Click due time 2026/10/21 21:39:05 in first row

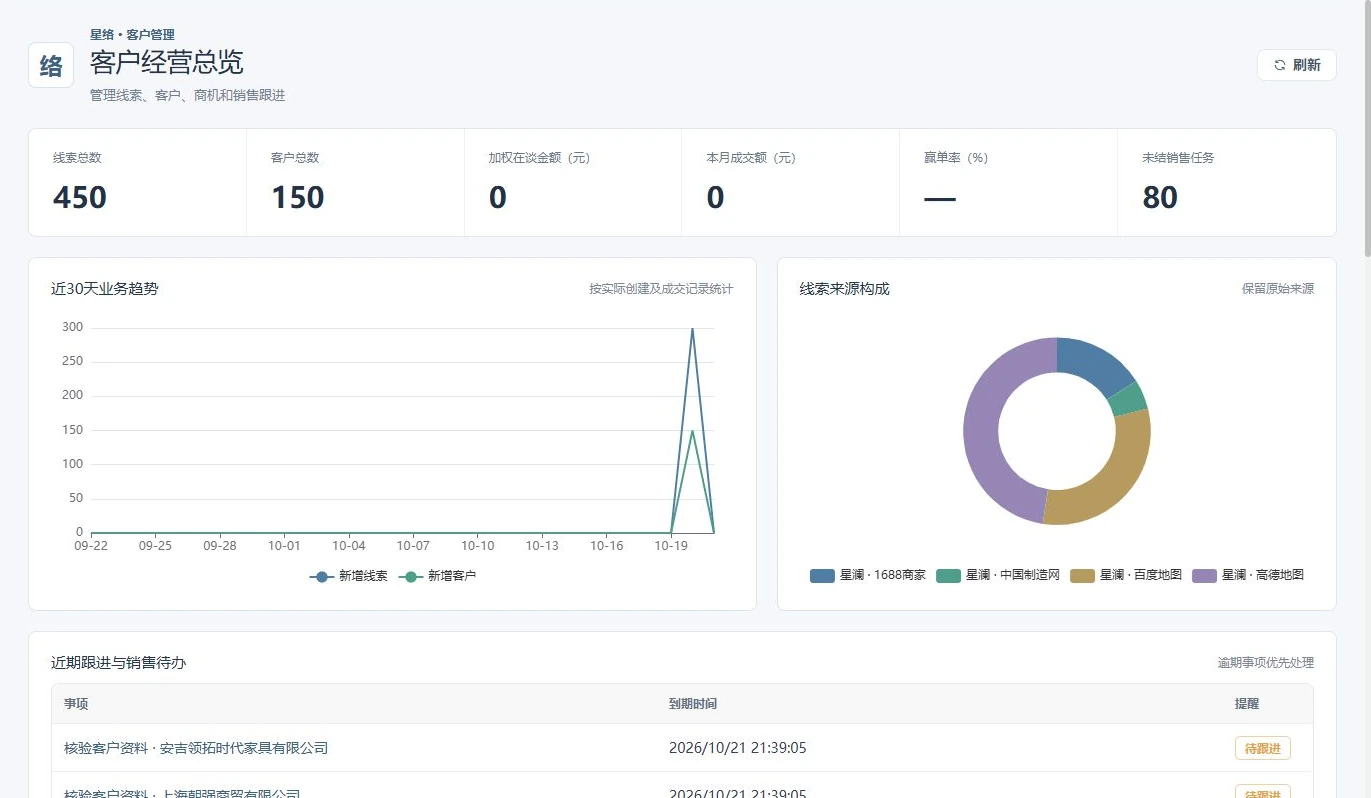tap(738, 748)
